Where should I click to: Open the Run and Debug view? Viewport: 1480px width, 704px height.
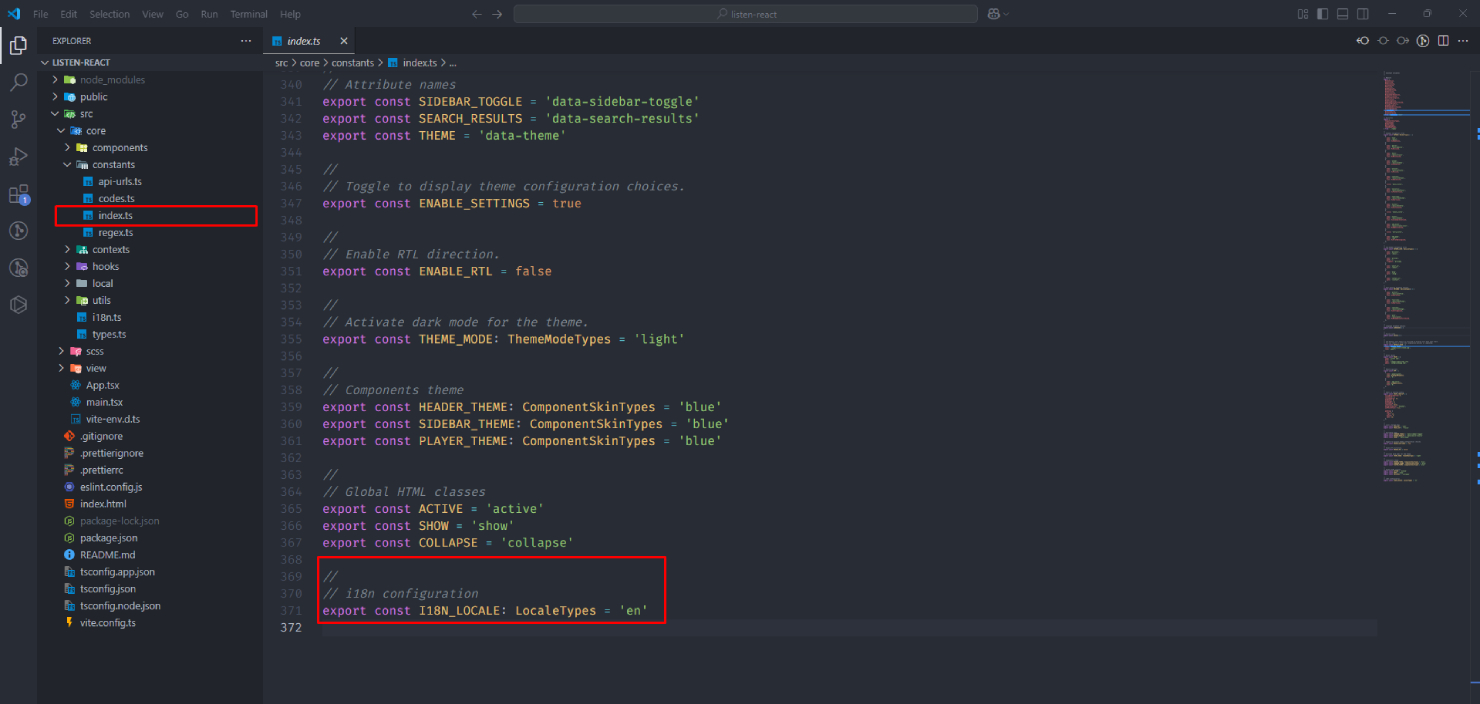[x=18, y=156]
